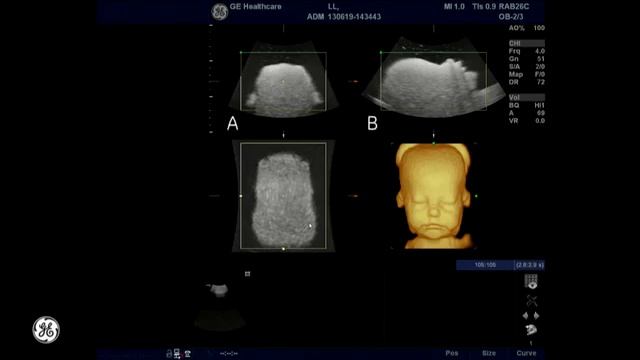Image resolution: width=640 pixels, height=360 pixels.
Task: Click the 3D rendered fetal face image
Action: pyautogui.click(x=433, y=196)
